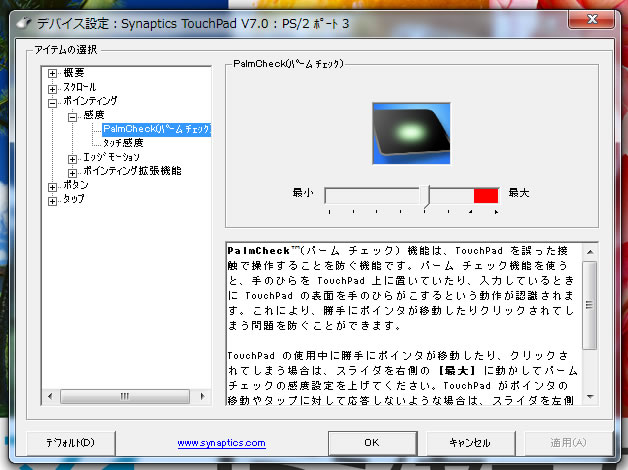Click the red maximum zone of slider
Viewport: 628px width, 470px height.
click(486, 196)
